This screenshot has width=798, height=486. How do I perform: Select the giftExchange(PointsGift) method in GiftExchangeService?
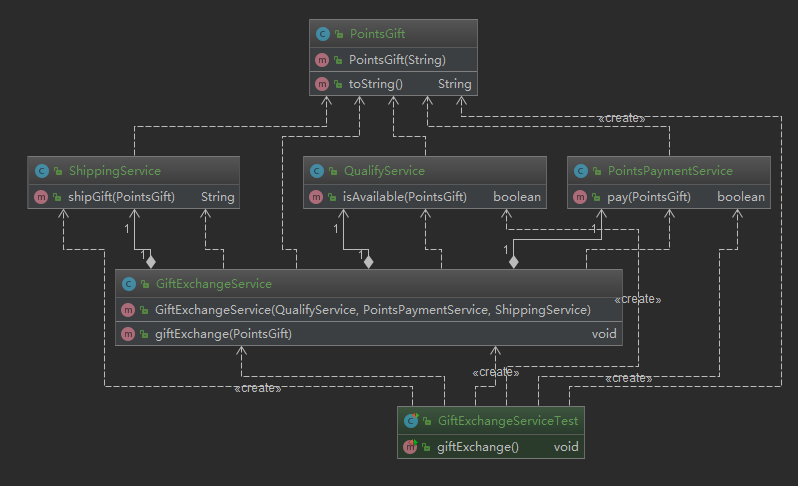click(x=223, y=334)
